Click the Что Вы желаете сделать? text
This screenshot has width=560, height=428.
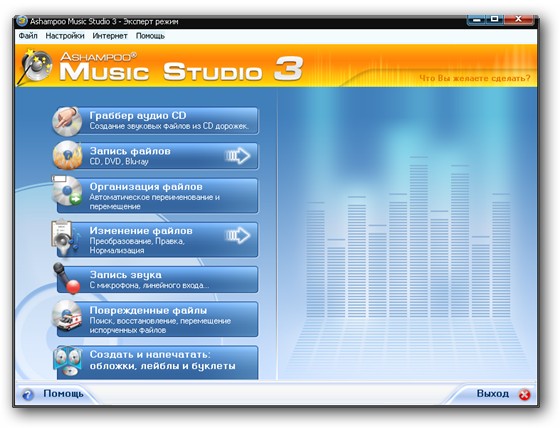coord(475,78)
